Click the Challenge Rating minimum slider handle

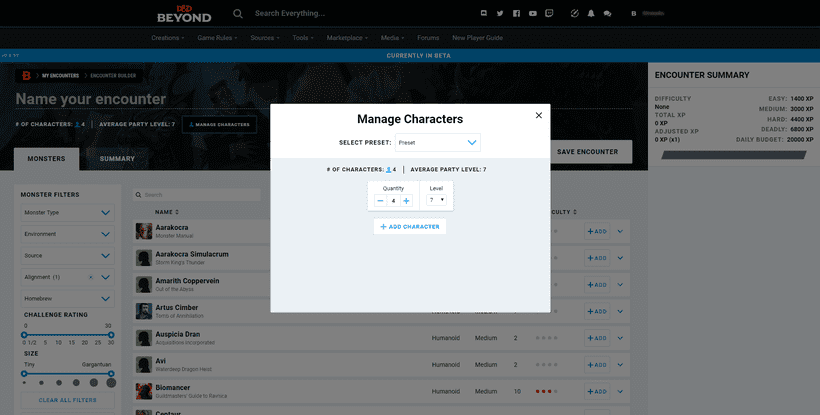24,335
